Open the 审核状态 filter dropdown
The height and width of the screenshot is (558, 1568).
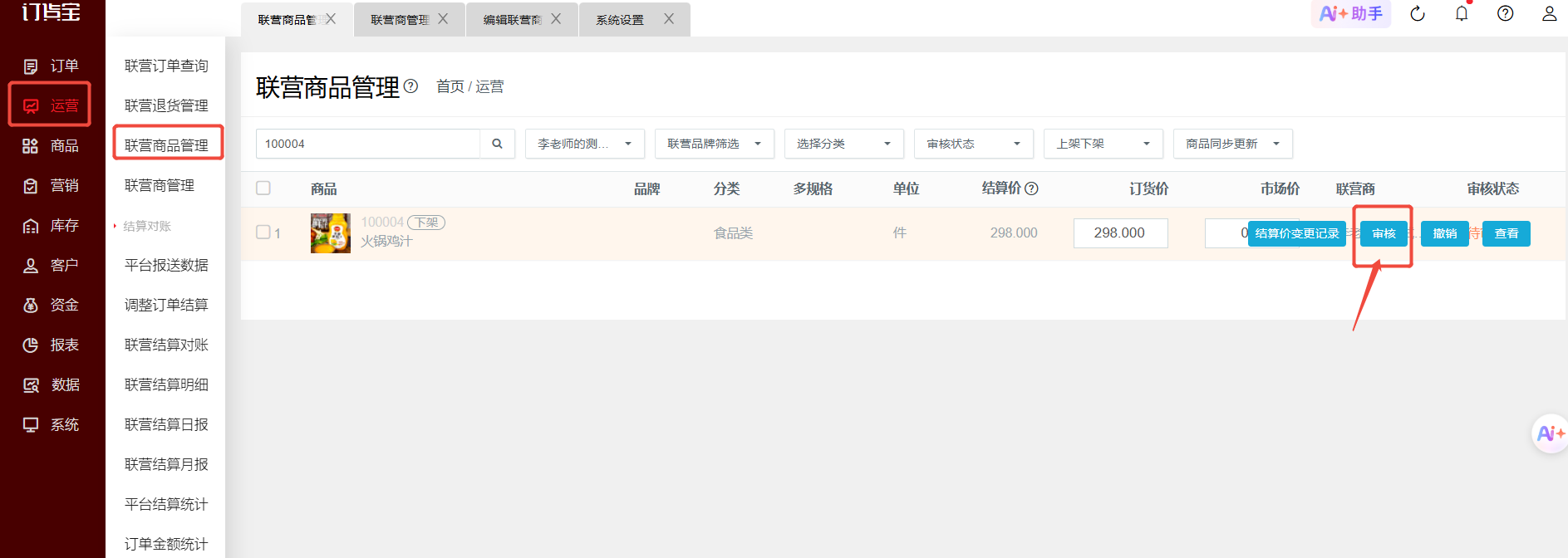tap(974, 144)
